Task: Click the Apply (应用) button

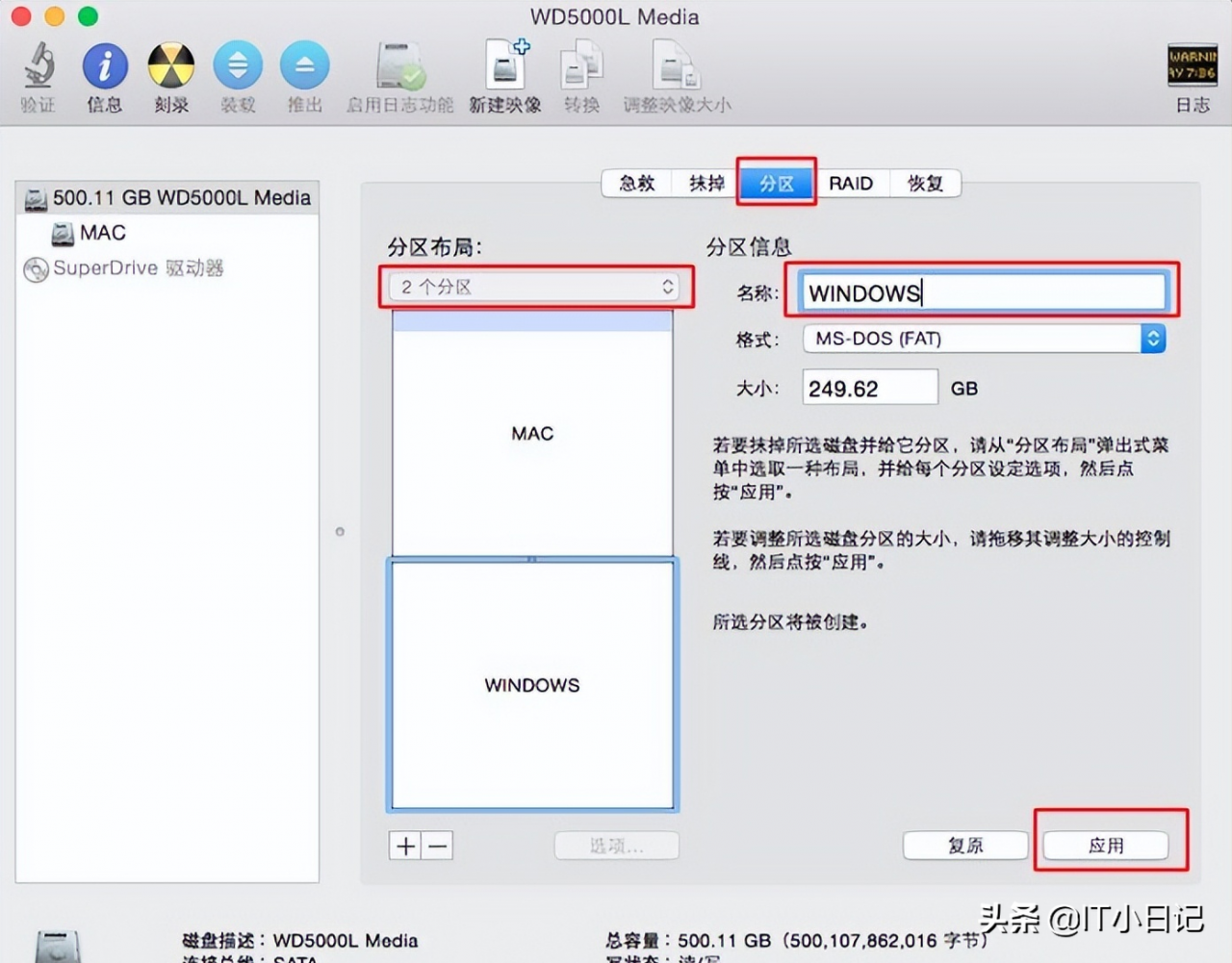Action: tap(1106, 846)
